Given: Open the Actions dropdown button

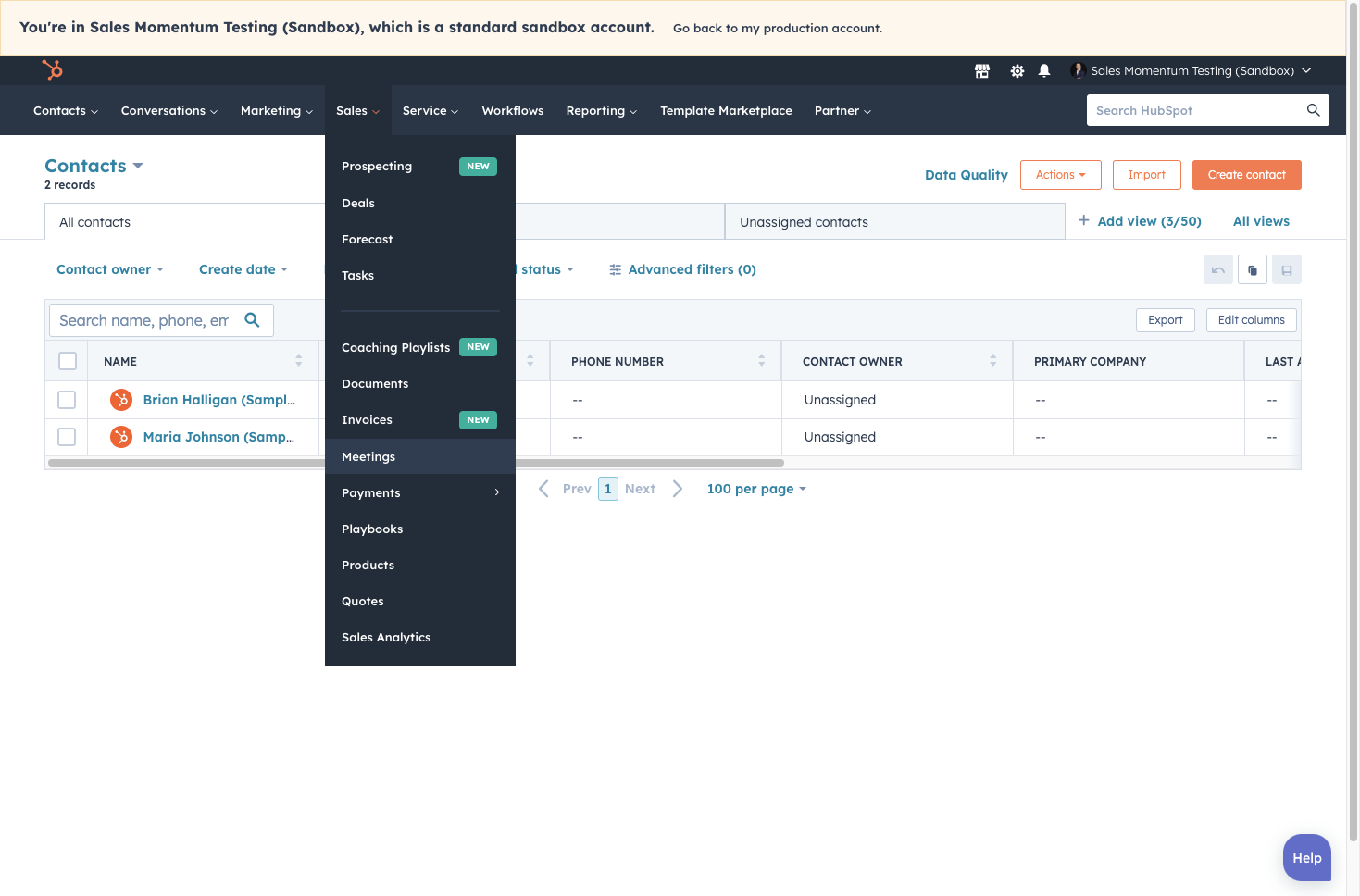Looking at the screenshot, I should pos(1061,175).
